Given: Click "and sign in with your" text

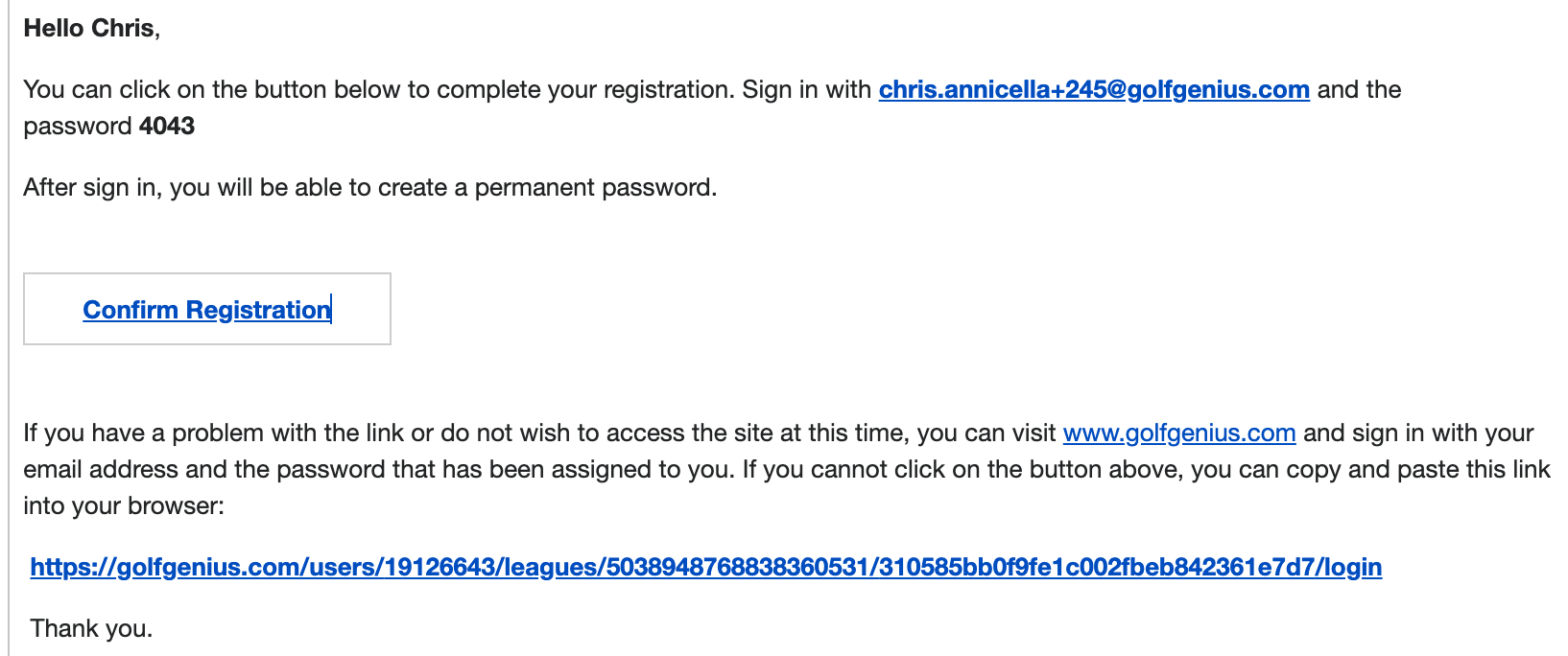Looking at the screenshot, I should pos(1418,433).
